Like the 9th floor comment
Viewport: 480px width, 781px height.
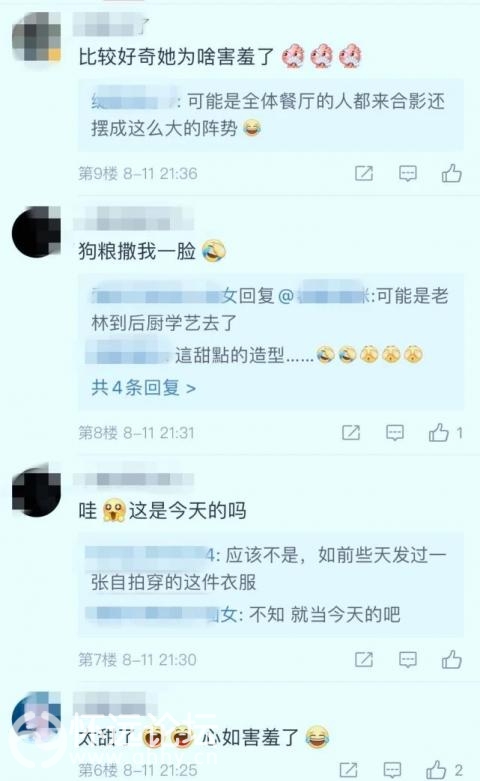pos(452,173)
